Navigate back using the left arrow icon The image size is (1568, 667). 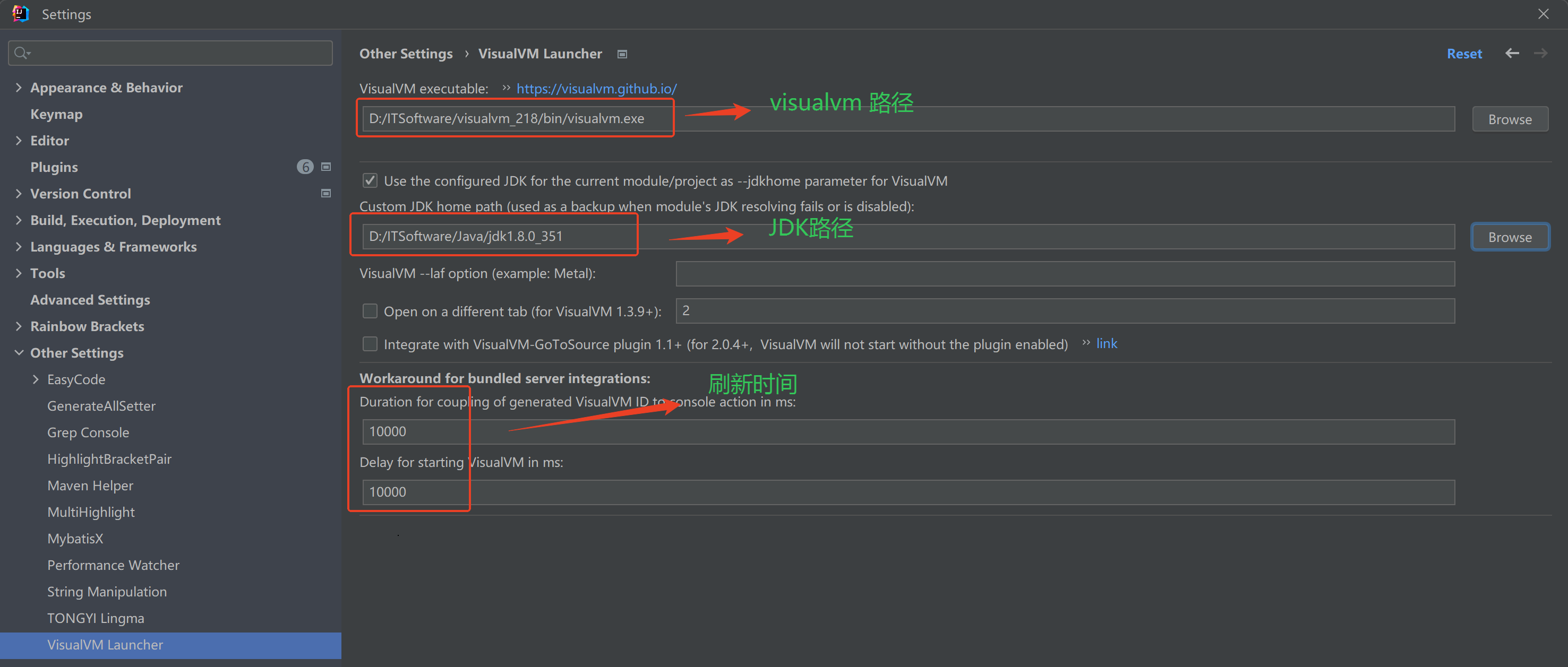point(1512,54)
